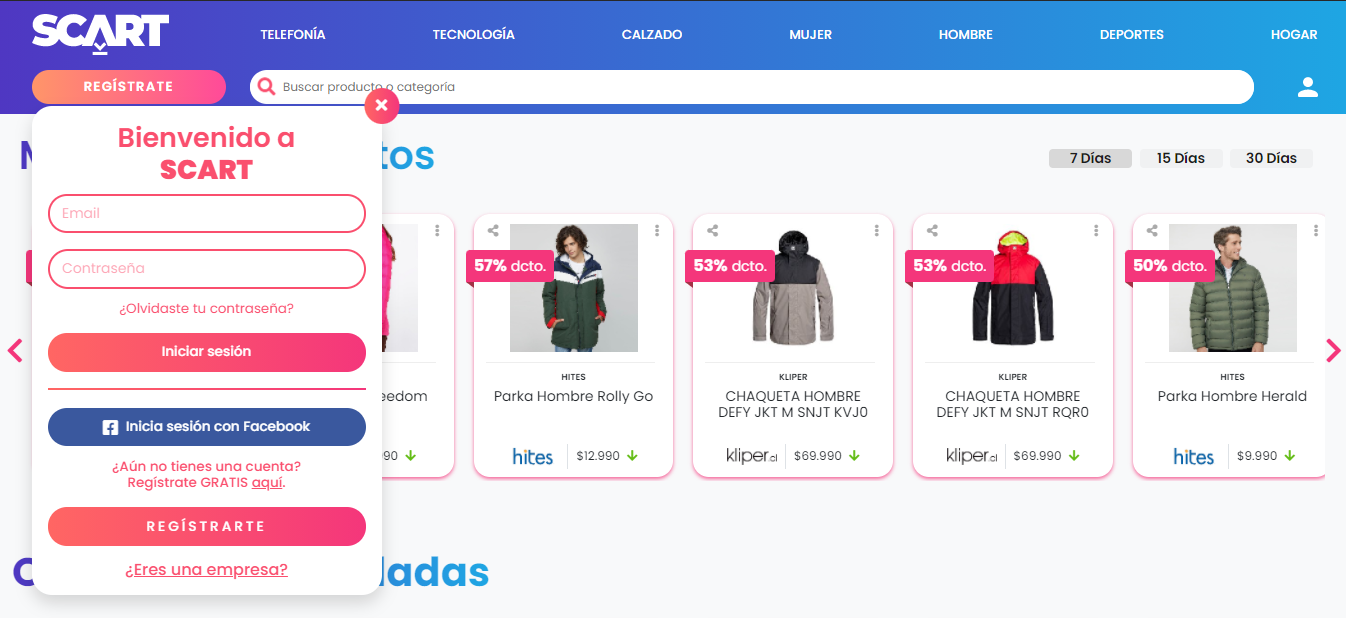This screenshot has width=1346, height=618.
Task: Click the SCART logo
Action: point(100,33)
